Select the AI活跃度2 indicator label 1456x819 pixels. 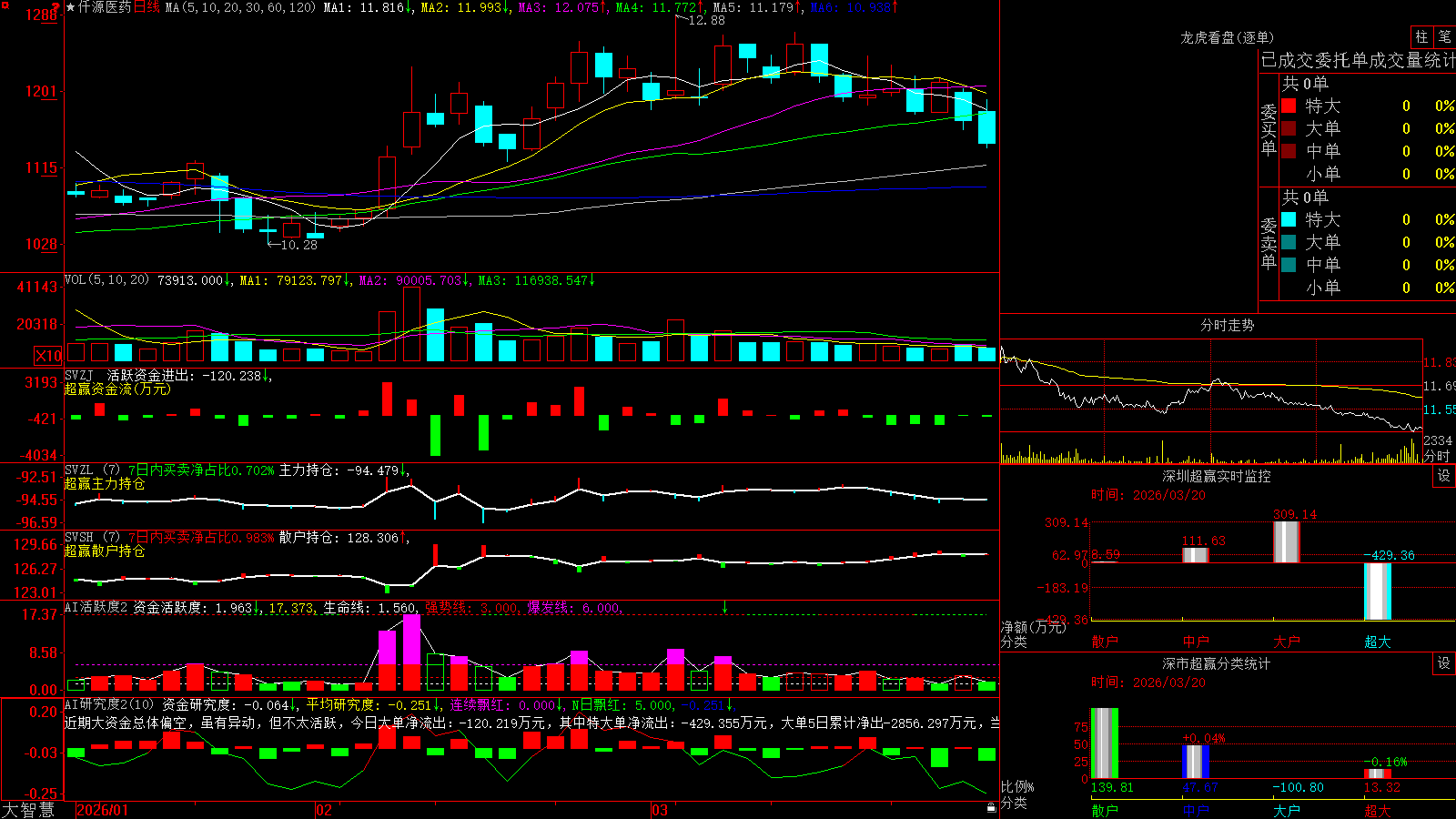tap(96, 608)
